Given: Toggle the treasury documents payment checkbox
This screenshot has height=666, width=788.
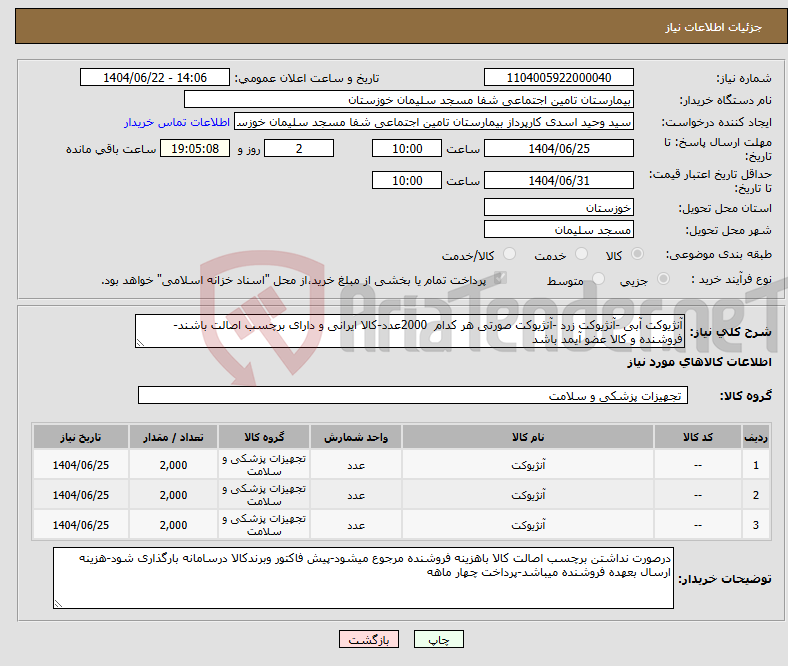Looking at the screenshot, I should pyautogui.click(x=500, y=280).
